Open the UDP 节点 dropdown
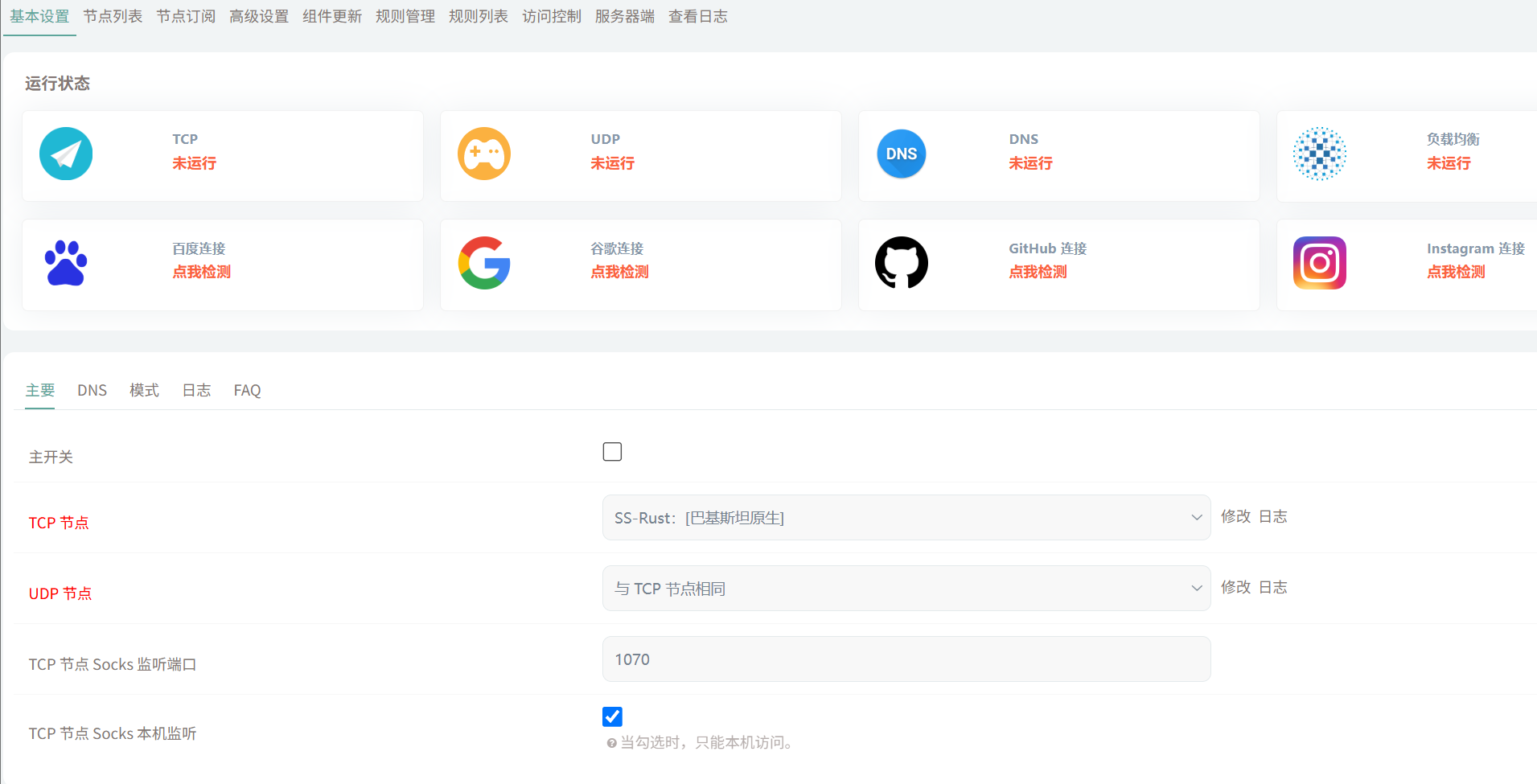Viewport: 1537px width, 784px height. (x=906, y=589)
